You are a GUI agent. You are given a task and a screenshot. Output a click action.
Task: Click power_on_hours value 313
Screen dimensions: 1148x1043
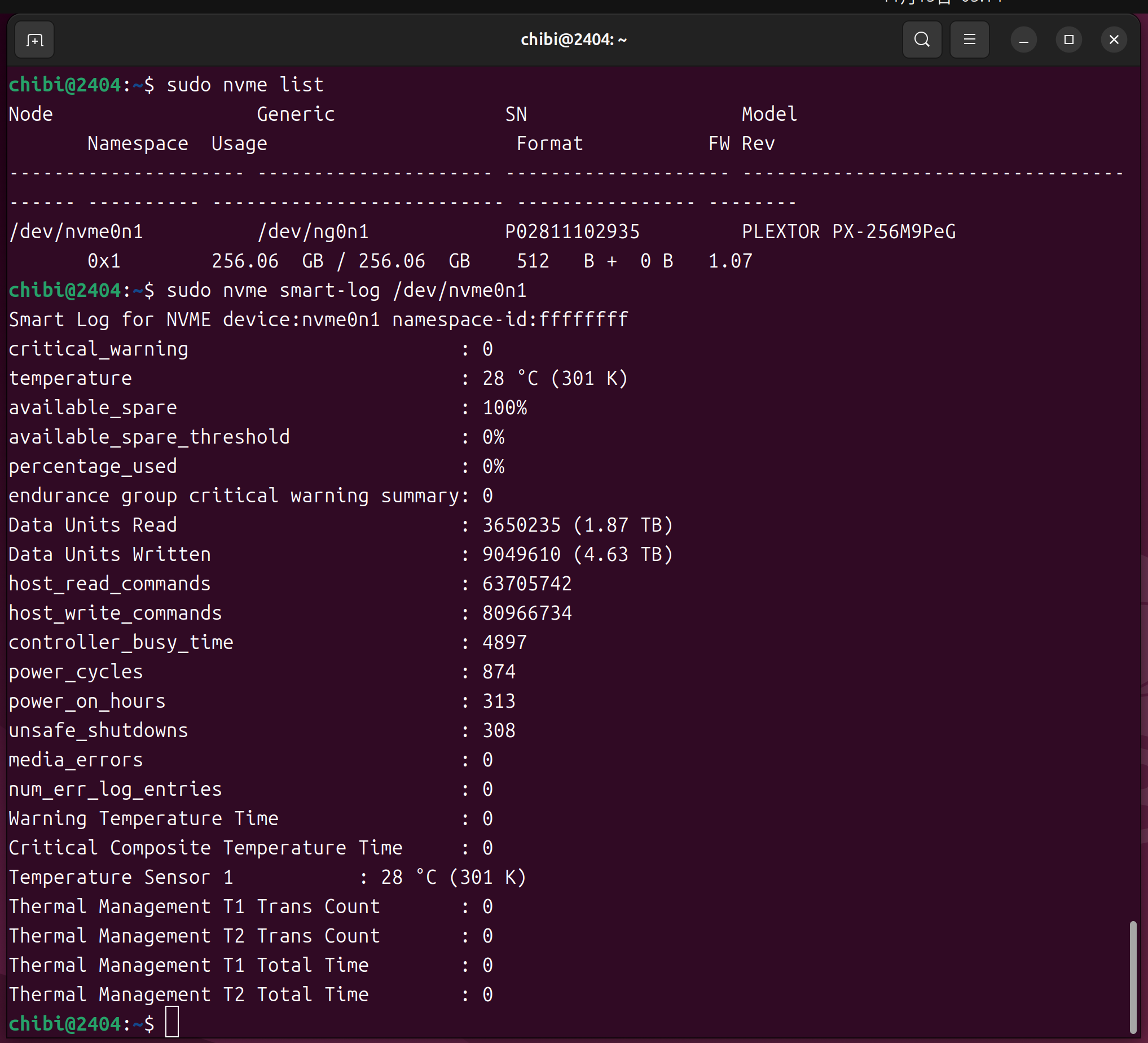[x=499, y=701]
